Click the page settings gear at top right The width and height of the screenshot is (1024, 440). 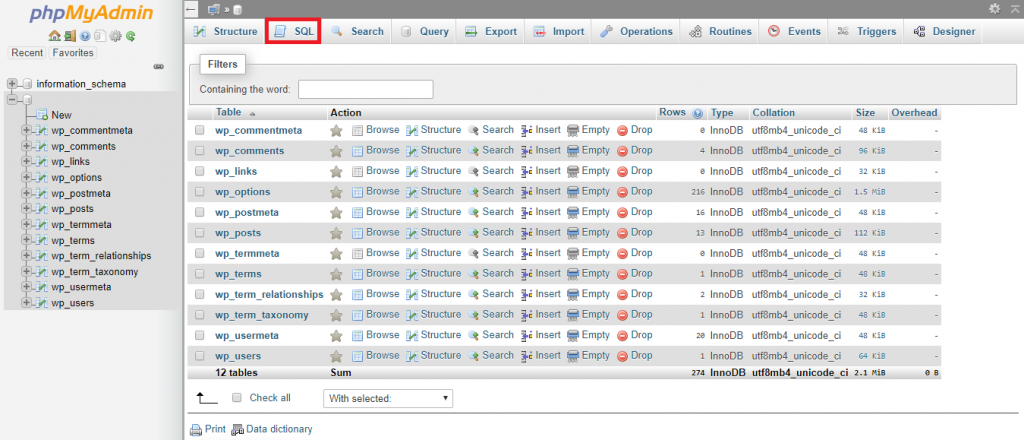[x=994, y=8]
